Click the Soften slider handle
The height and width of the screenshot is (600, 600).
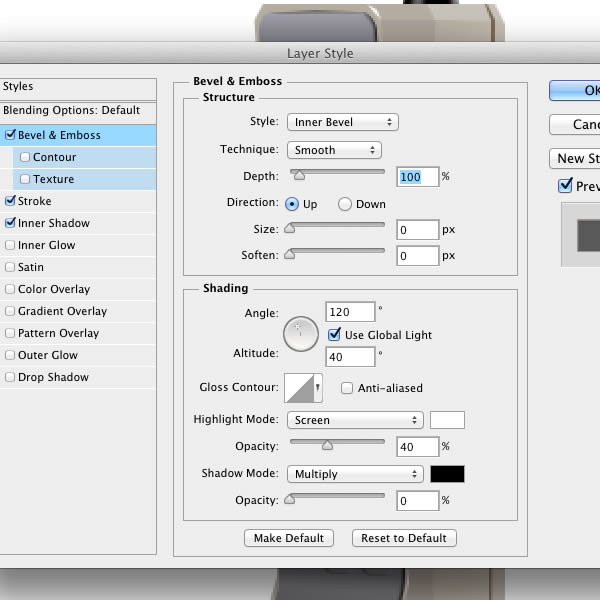click(290, 254)
